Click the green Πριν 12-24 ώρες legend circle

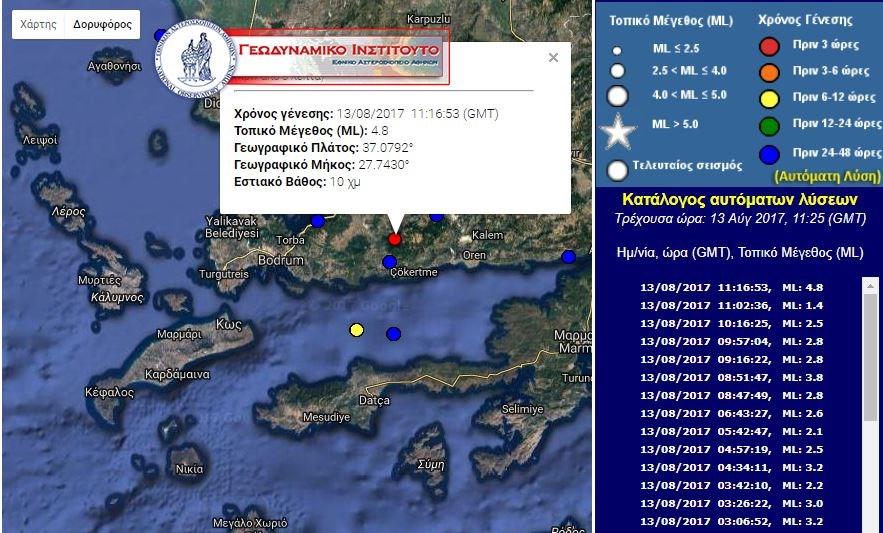(769, 126)
